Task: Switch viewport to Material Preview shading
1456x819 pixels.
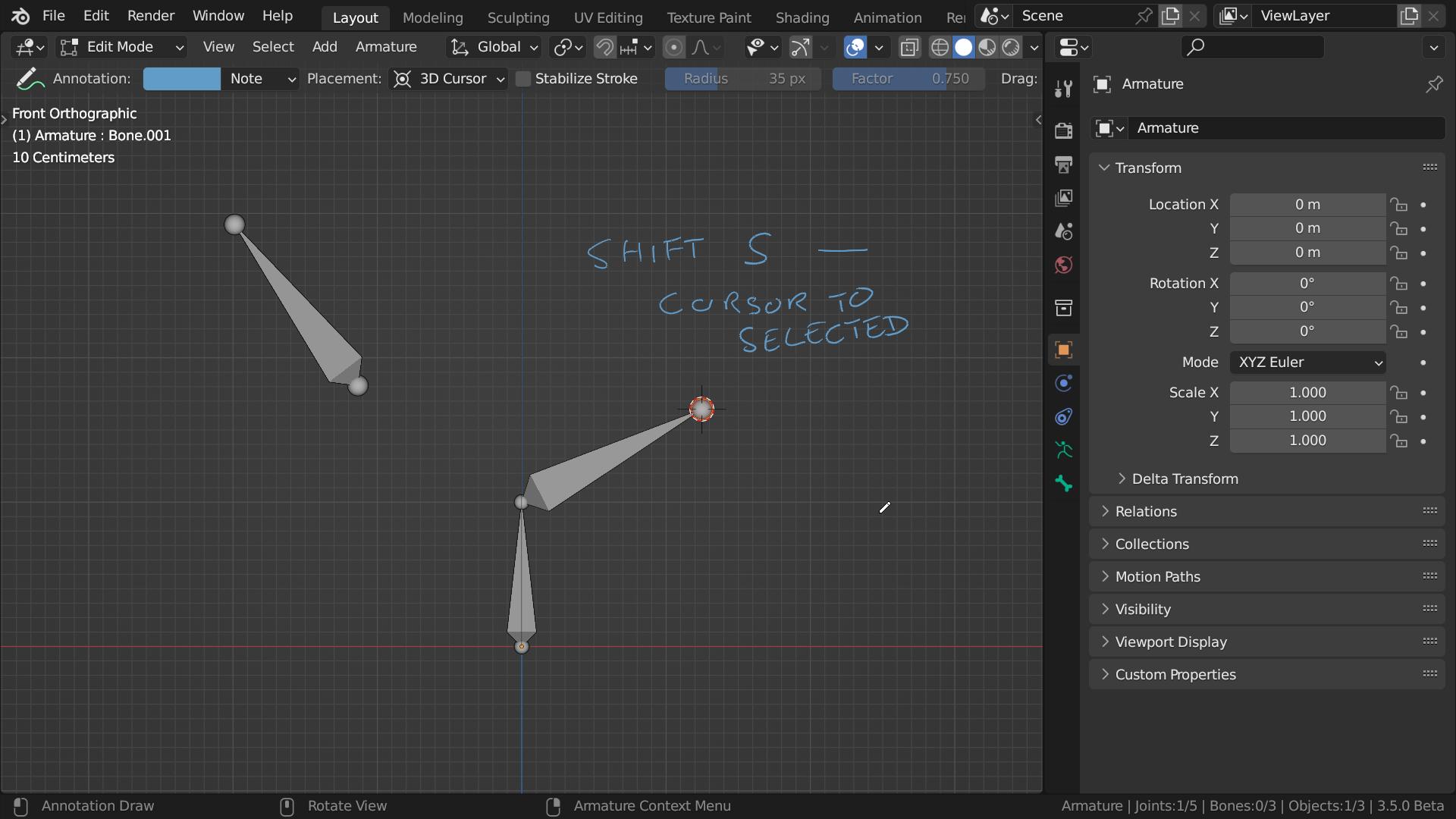Action: pos(987,47)
